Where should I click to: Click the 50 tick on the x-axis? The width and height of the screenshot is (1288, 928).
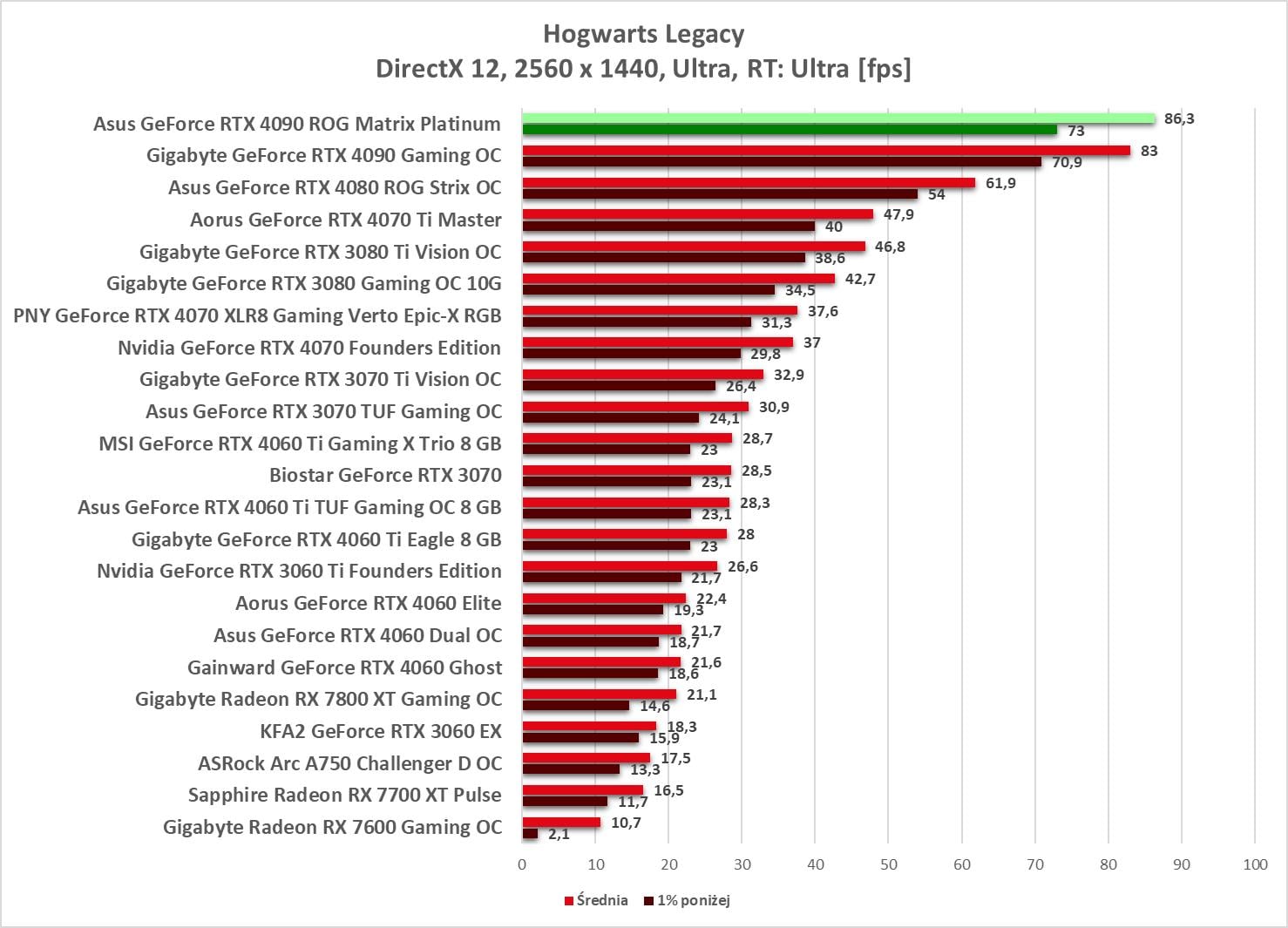click(888, 864)
